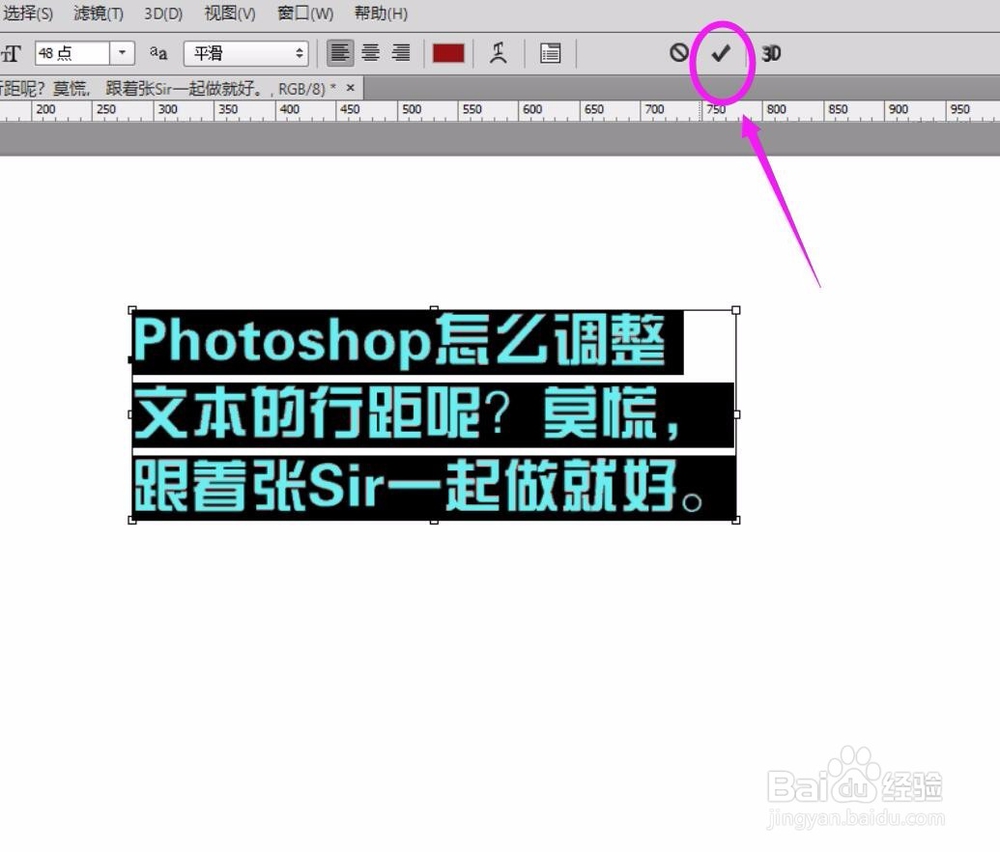Image resolution: width=1000 pixels, height=852 pixels.
Task: Create warped text icon
Action: tap(498, 53)
